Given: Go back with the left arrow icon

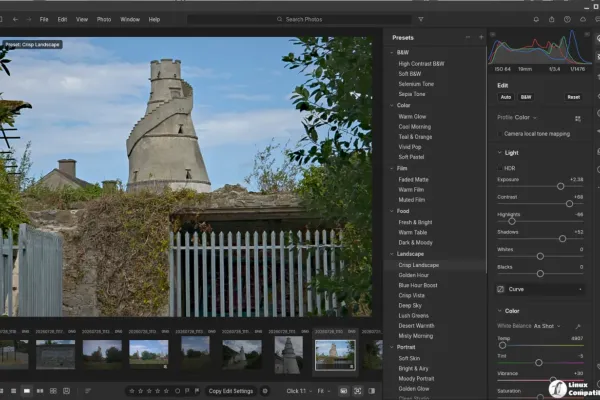Looking at the screenshot, I should (15, 19).
